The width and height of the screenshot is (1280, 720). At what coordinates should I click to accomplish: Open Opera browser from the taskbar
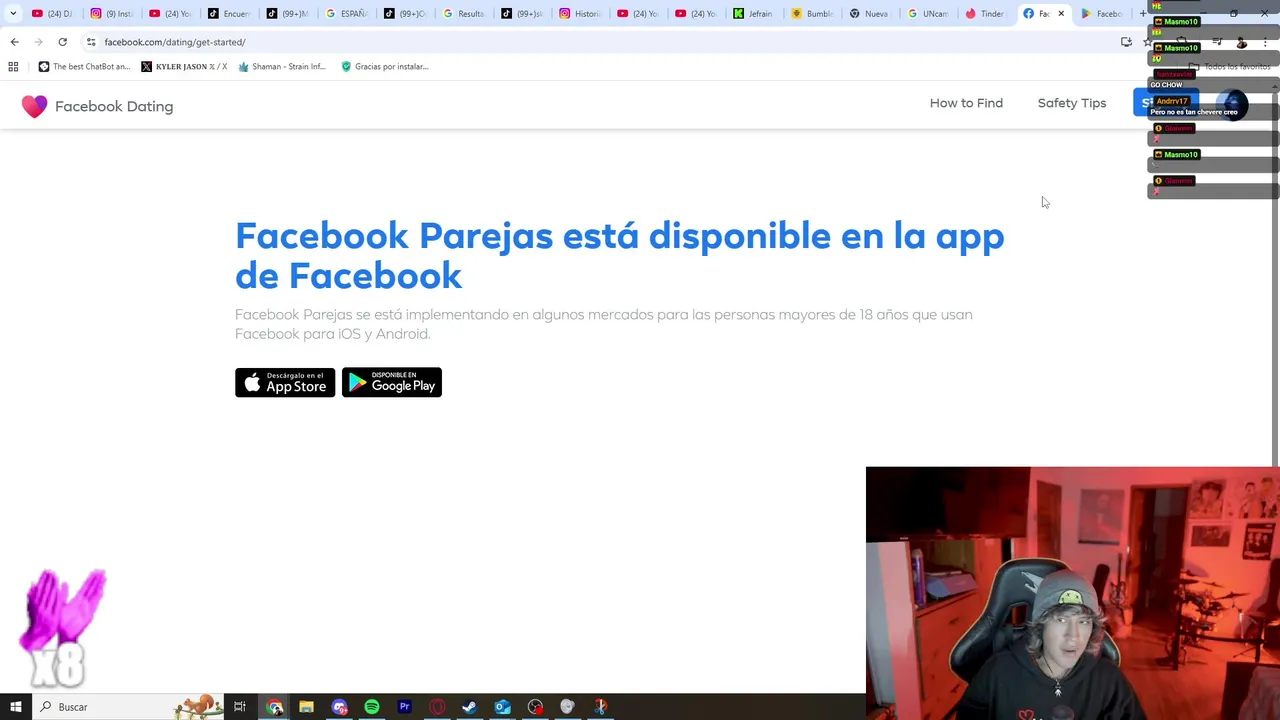point(437,707)
